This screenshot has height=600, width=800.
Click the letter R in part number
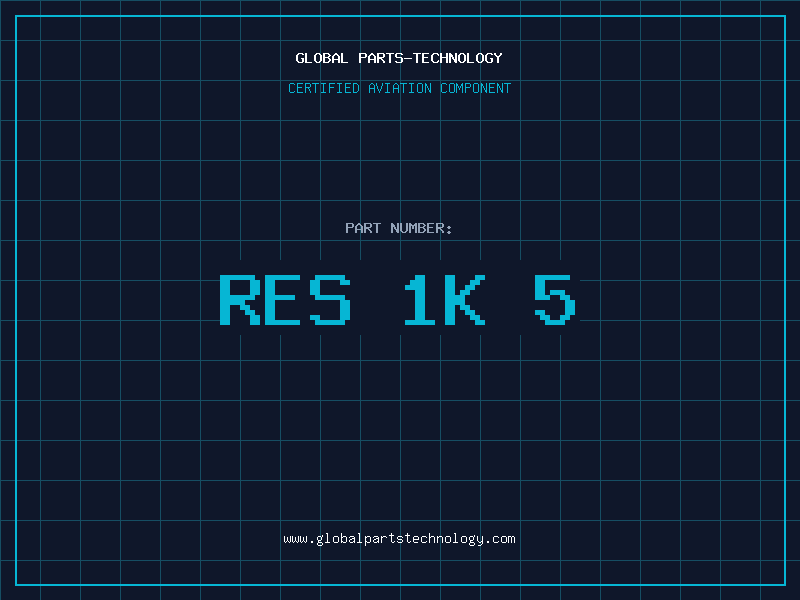click(x=239, y=300)
